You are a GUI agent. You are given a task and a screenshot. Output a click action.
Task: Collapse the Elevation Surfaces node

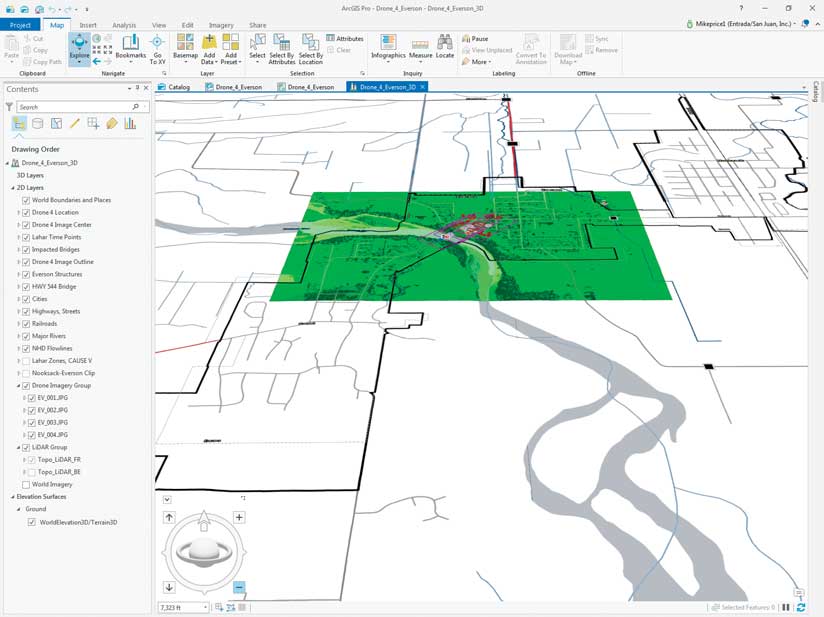coord(13,497)
